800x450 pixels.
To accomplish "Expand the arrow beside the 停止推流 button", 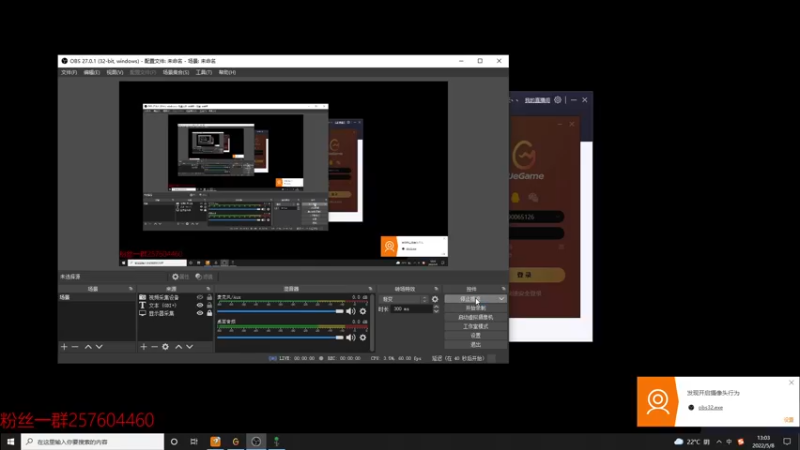I will click(502, 299).
